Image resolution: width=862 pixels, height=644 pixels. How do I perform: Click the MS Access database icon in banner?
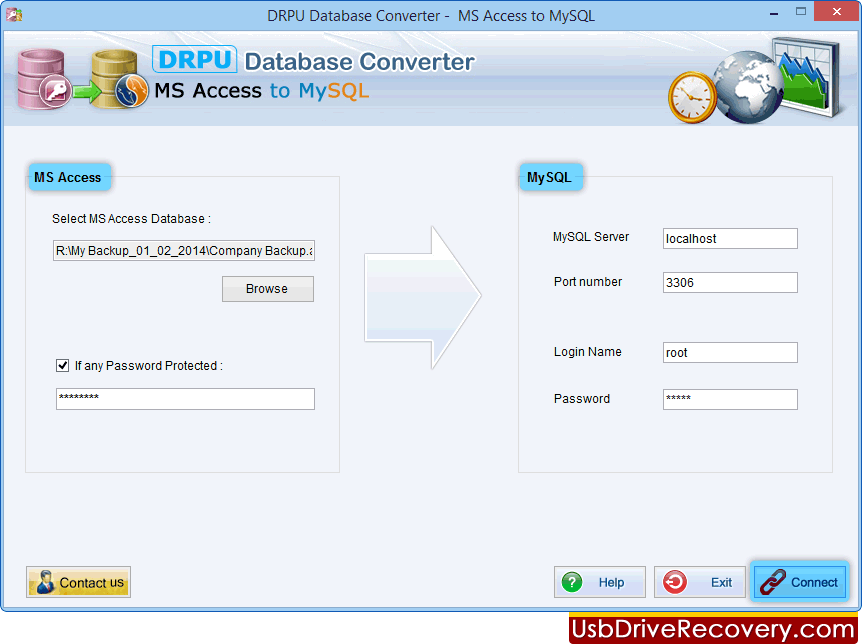click(44, 80)
